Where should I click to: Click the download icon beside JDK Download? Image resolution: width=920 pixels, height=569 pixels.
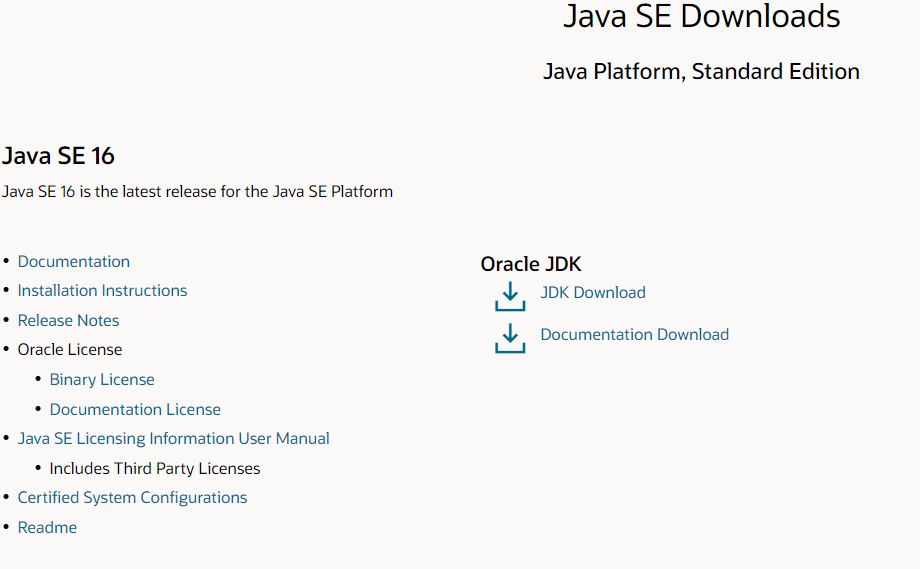pyautogui.click(x=510, y=296)
